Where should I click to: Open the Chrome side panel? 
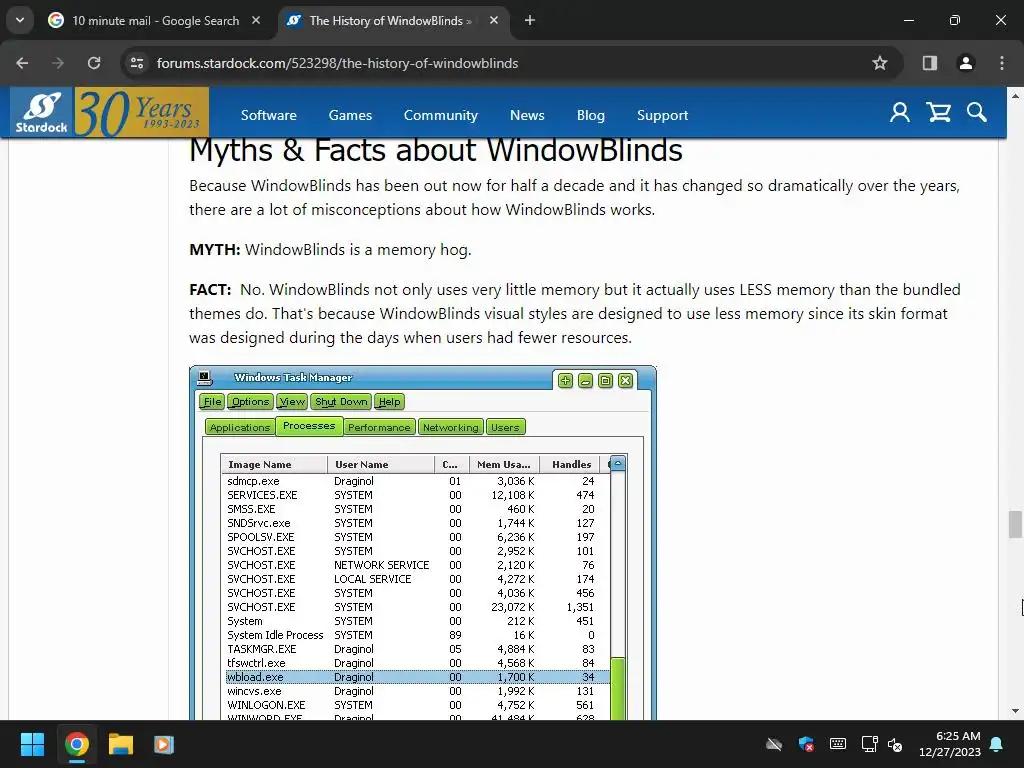tap(929, 63)
